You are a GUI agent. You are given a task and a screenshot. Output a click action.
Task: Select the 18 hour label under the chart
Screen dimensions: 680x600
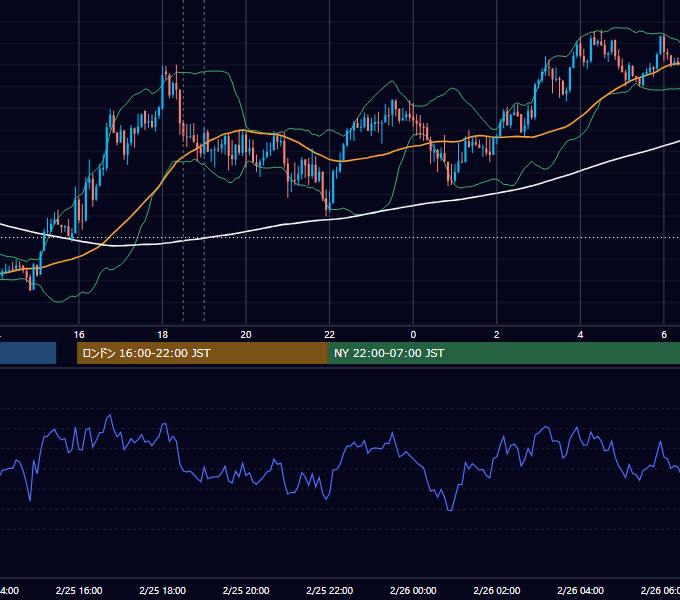click(x=163, y=335)
